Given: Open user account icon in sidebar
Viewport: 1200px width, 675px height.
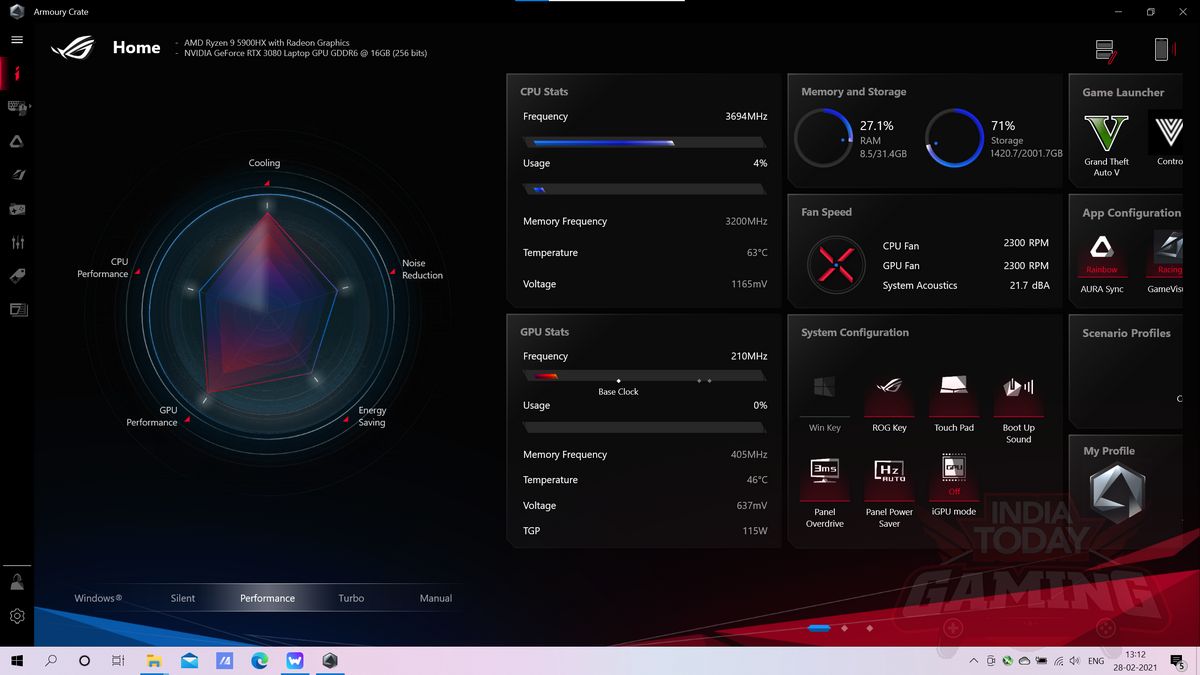Looking at the screenshot, I should 17,582.
